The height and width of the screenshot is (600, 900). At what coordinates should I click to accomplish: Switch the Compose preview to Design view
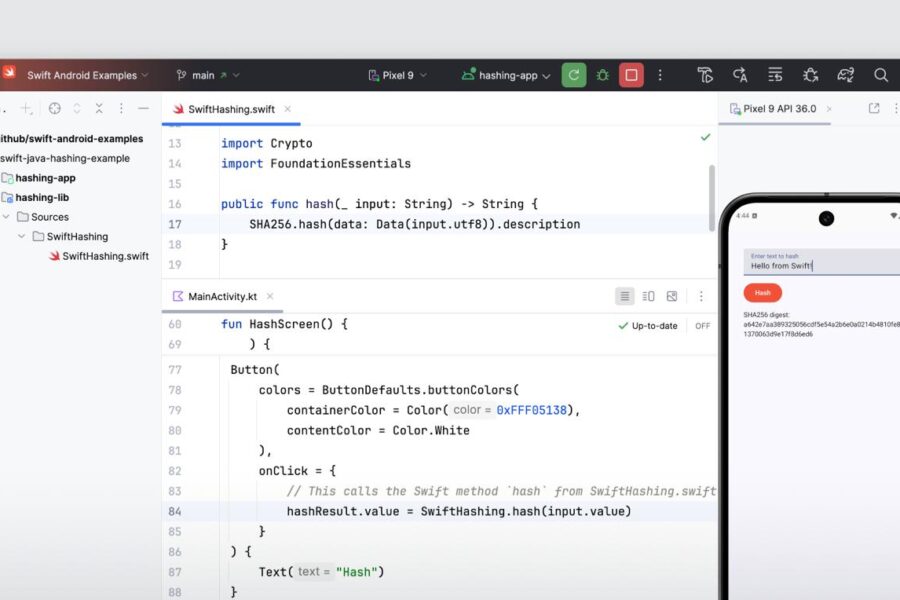pos(671,296)
